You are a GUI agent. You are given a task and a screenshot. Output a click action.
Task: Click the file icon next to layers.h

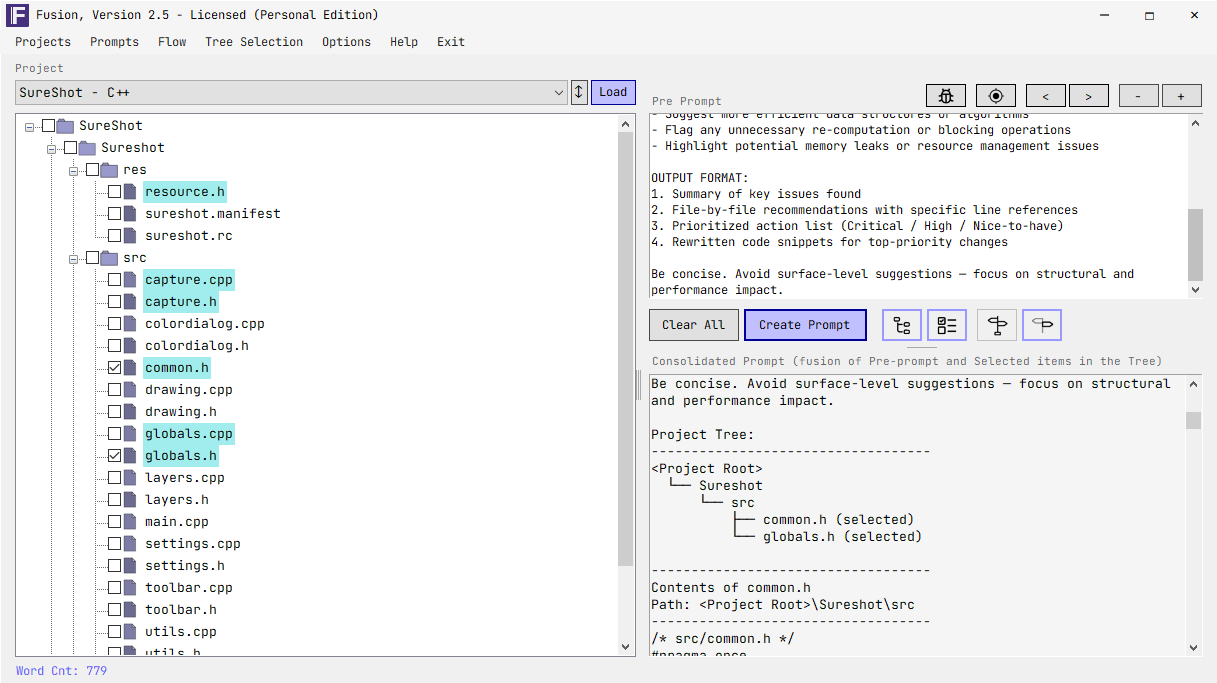130,500
